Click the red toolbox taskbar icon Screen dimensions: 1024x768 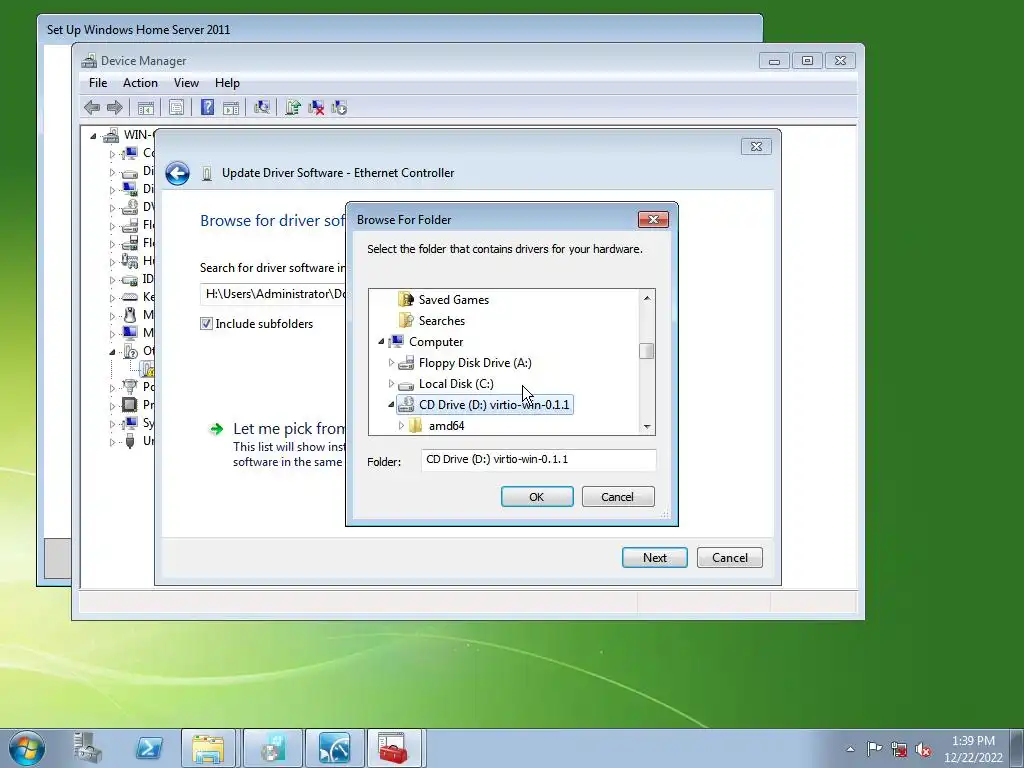point(393,748)
